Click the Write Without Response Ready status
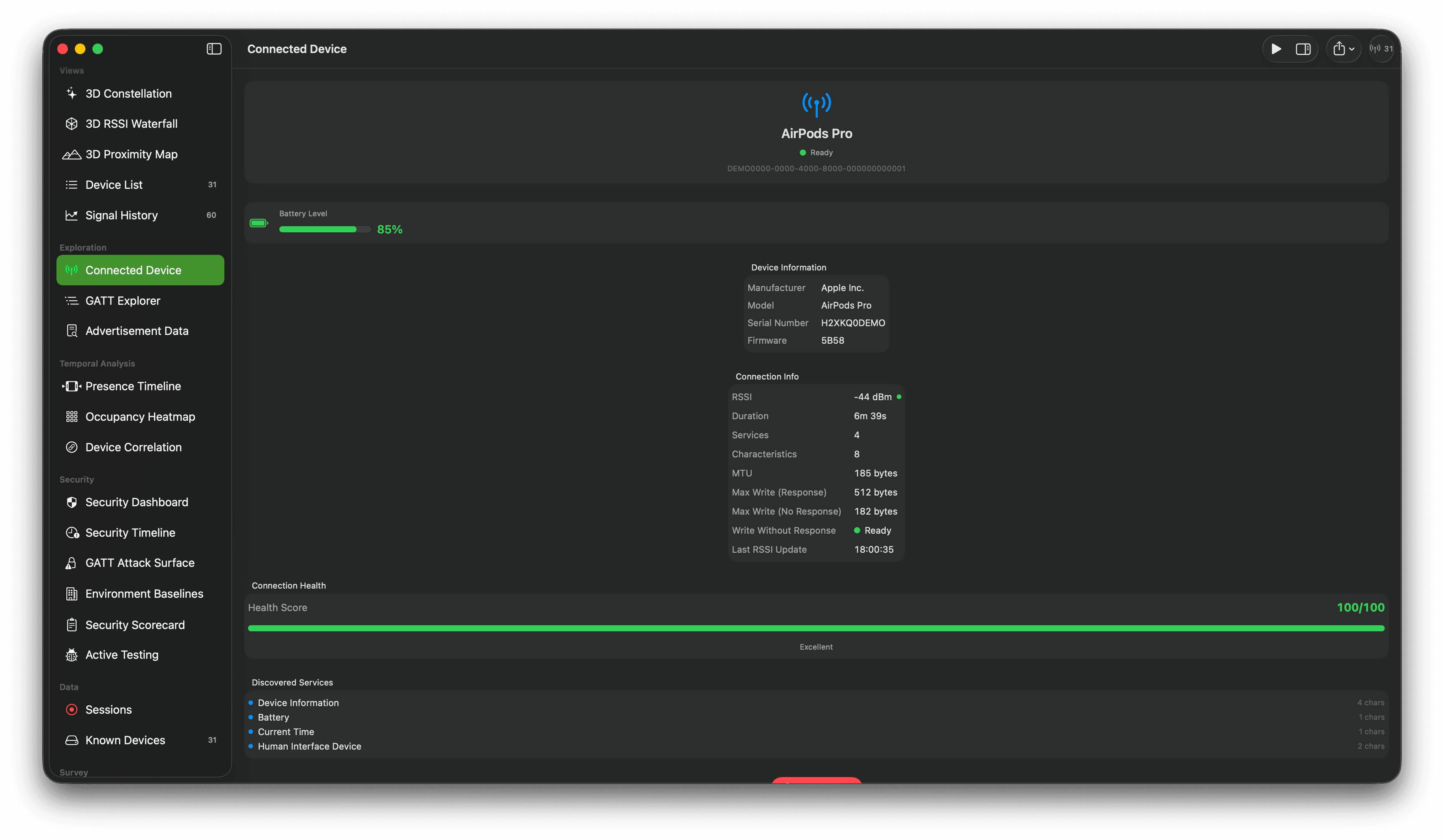The height and width of the screenshot is (840, 1444). pyautogui.click(x=872, y=531)
